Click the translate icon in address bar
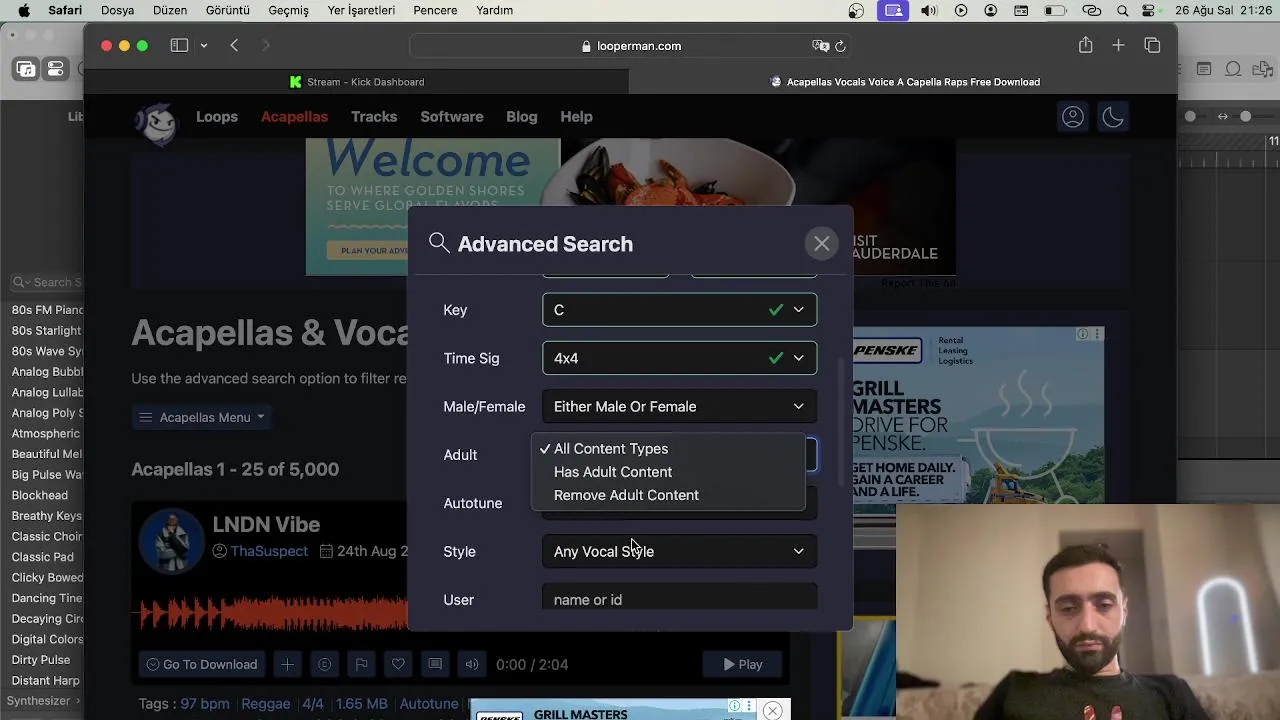This screenshot has width=1280, height=720. point(820,46)
